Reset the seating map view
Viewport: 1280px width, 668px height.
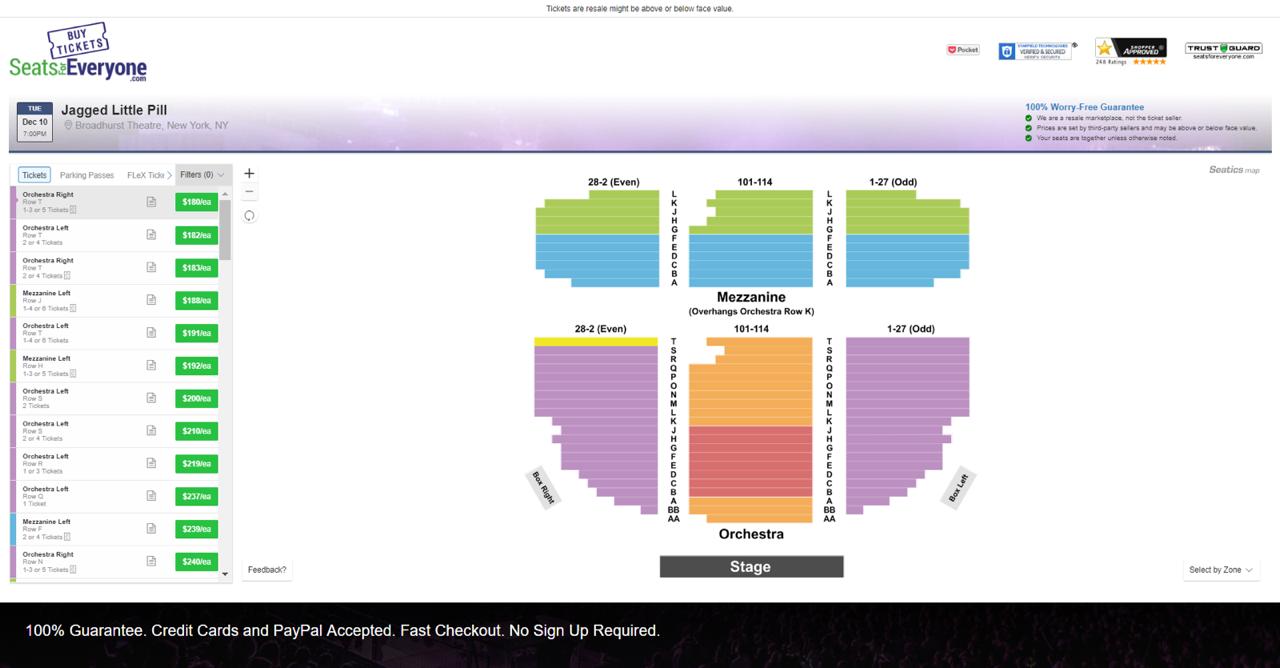[x=249, y=216]
